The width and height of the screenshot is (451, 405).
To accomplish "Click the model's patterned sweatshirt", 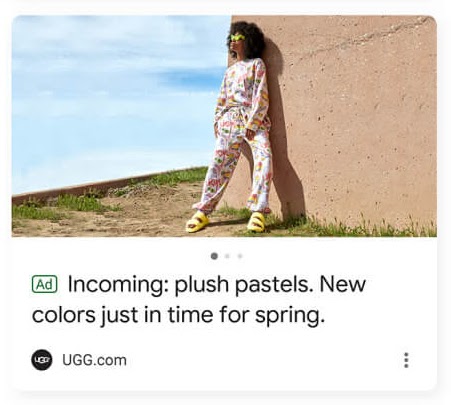I will [243, 93].
